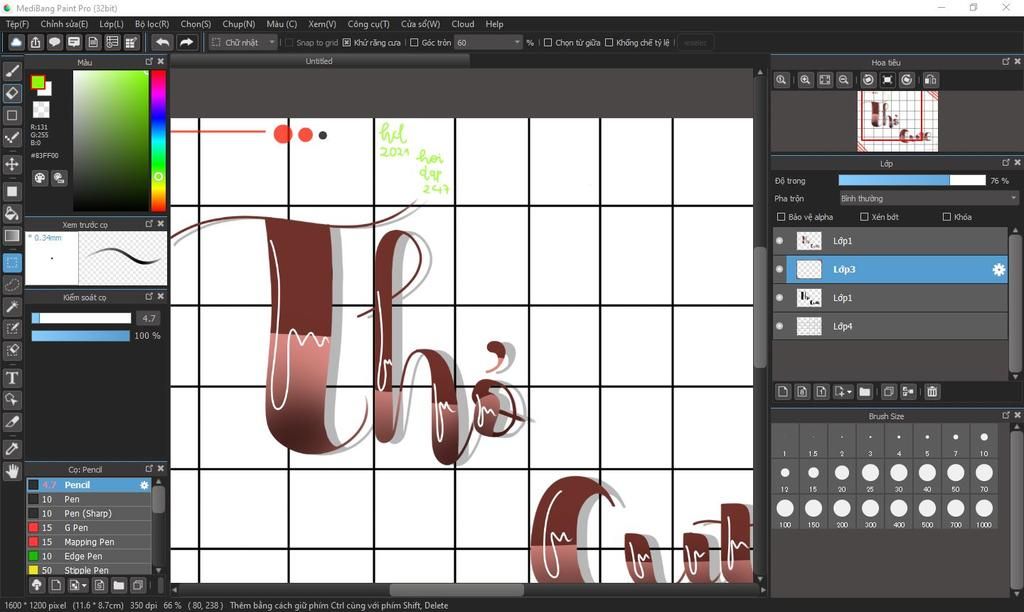The height and width of the screenshot is (612, 1024).
Task: Enable the Không chế tỷ lệ checkbox
Action: point(609,42)
